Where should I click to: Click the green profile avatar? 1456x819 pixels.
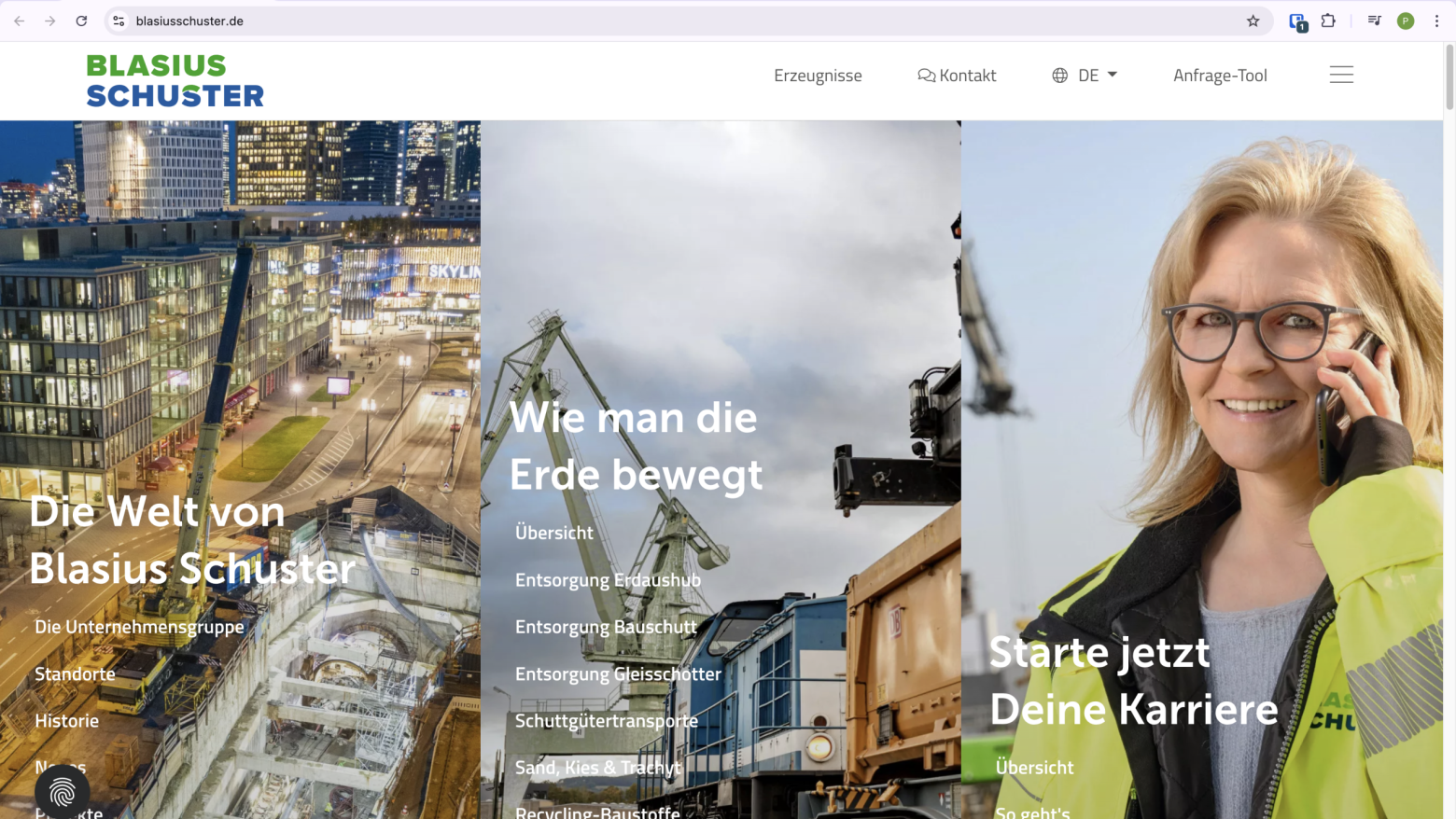pos(1405,21)
